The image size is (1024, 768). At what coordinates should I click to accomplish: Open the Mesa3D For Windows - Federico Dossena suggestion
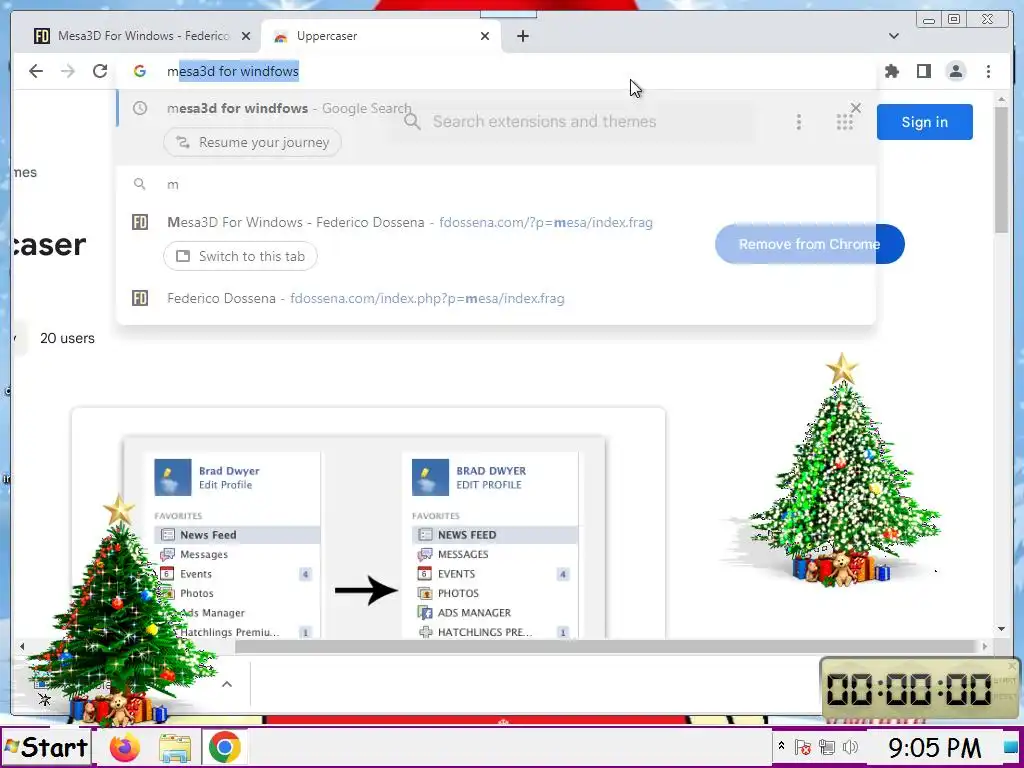pyautogui.click(x=496, y=222)
